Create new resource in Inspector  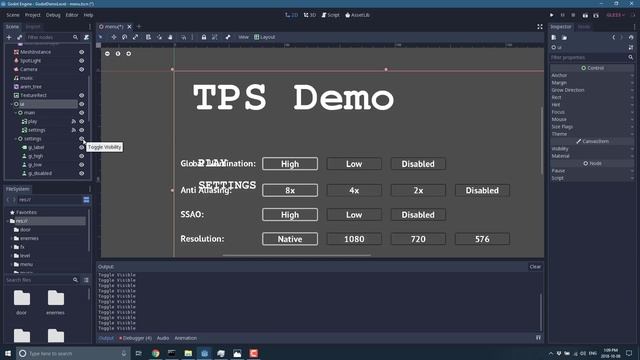(x=554, y=38)
